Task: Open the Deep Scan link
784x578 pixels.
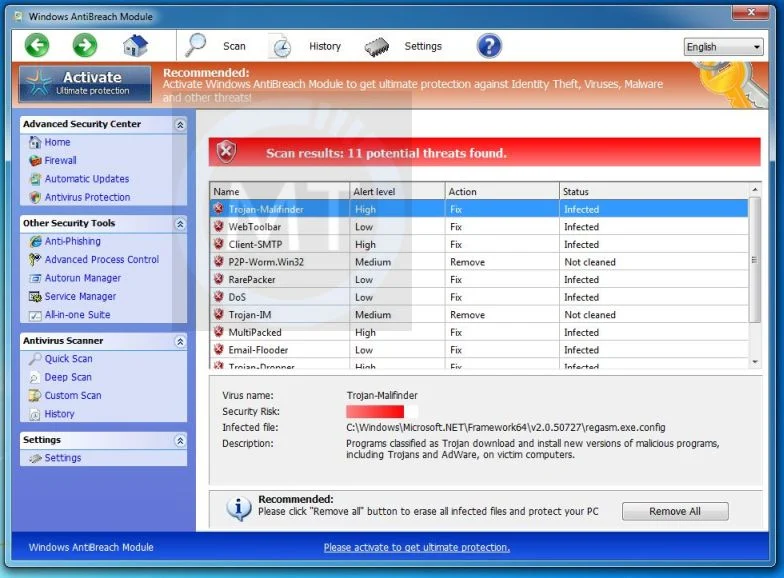Action: click(x=68, y=378)
